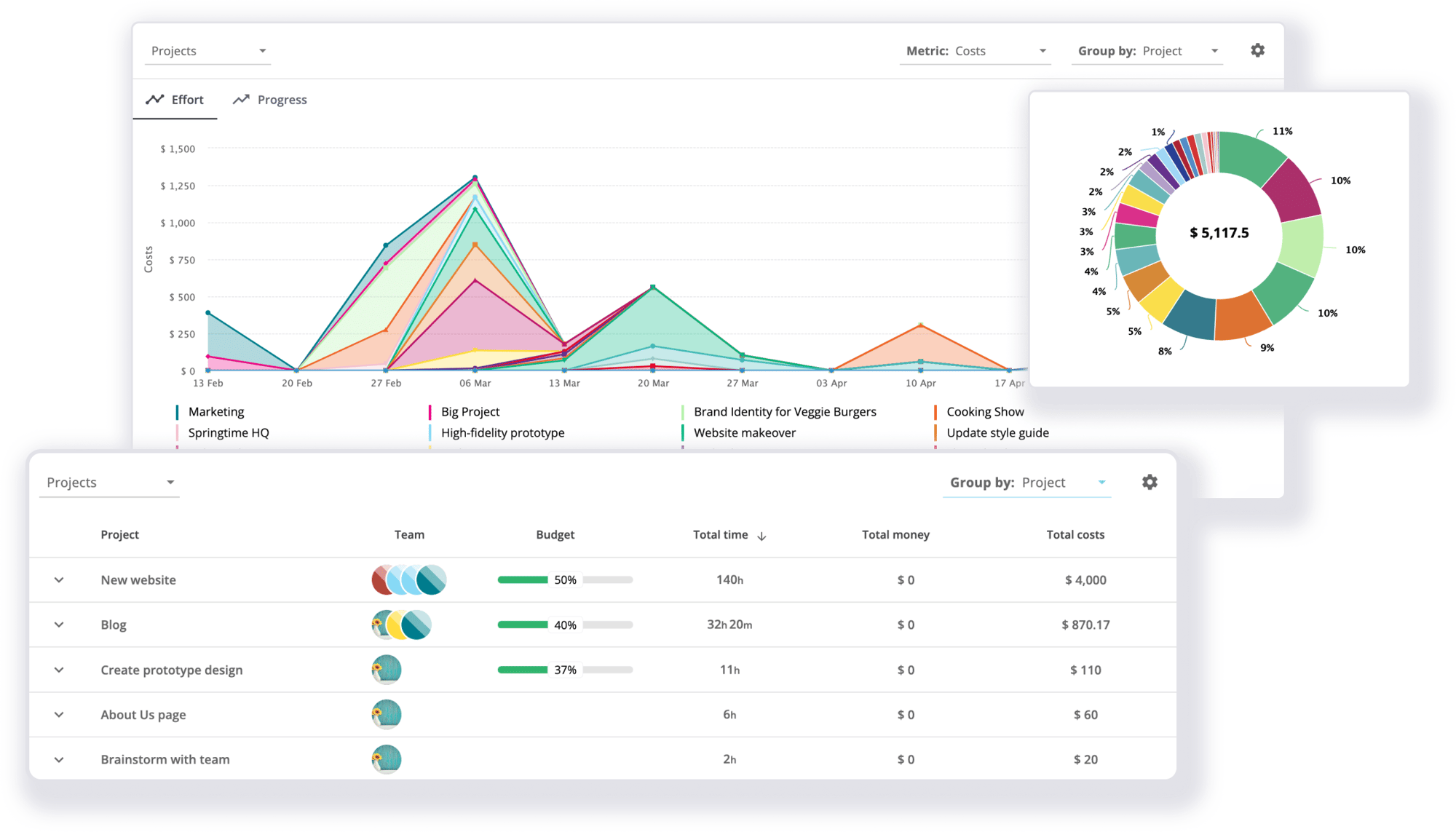
Task: Open the Projects dropdown in chart panel
Action: pyautogui.click(x=208, y=51)
